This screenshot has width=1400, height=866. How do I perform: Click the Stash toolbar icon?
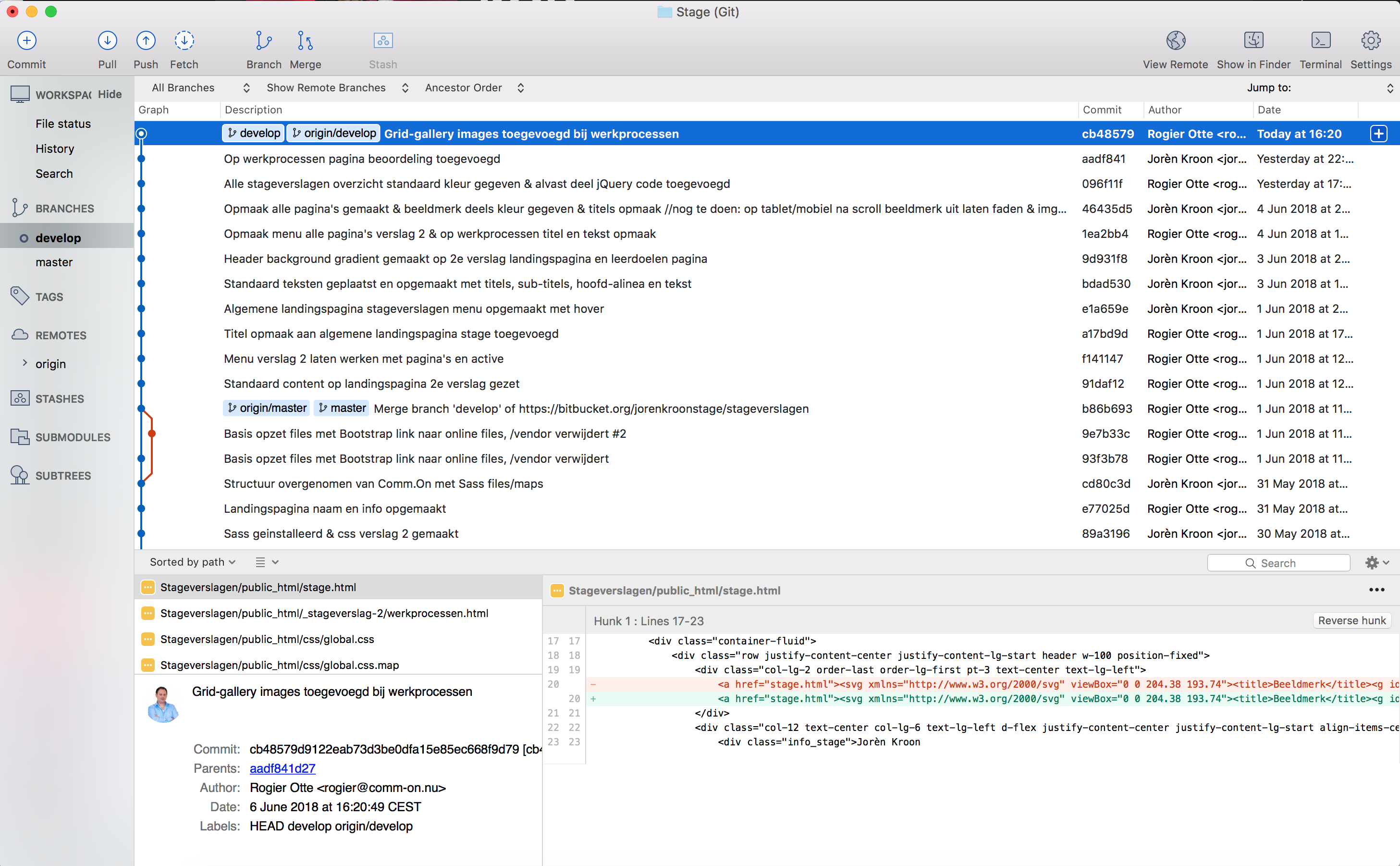tap(383, 41)
